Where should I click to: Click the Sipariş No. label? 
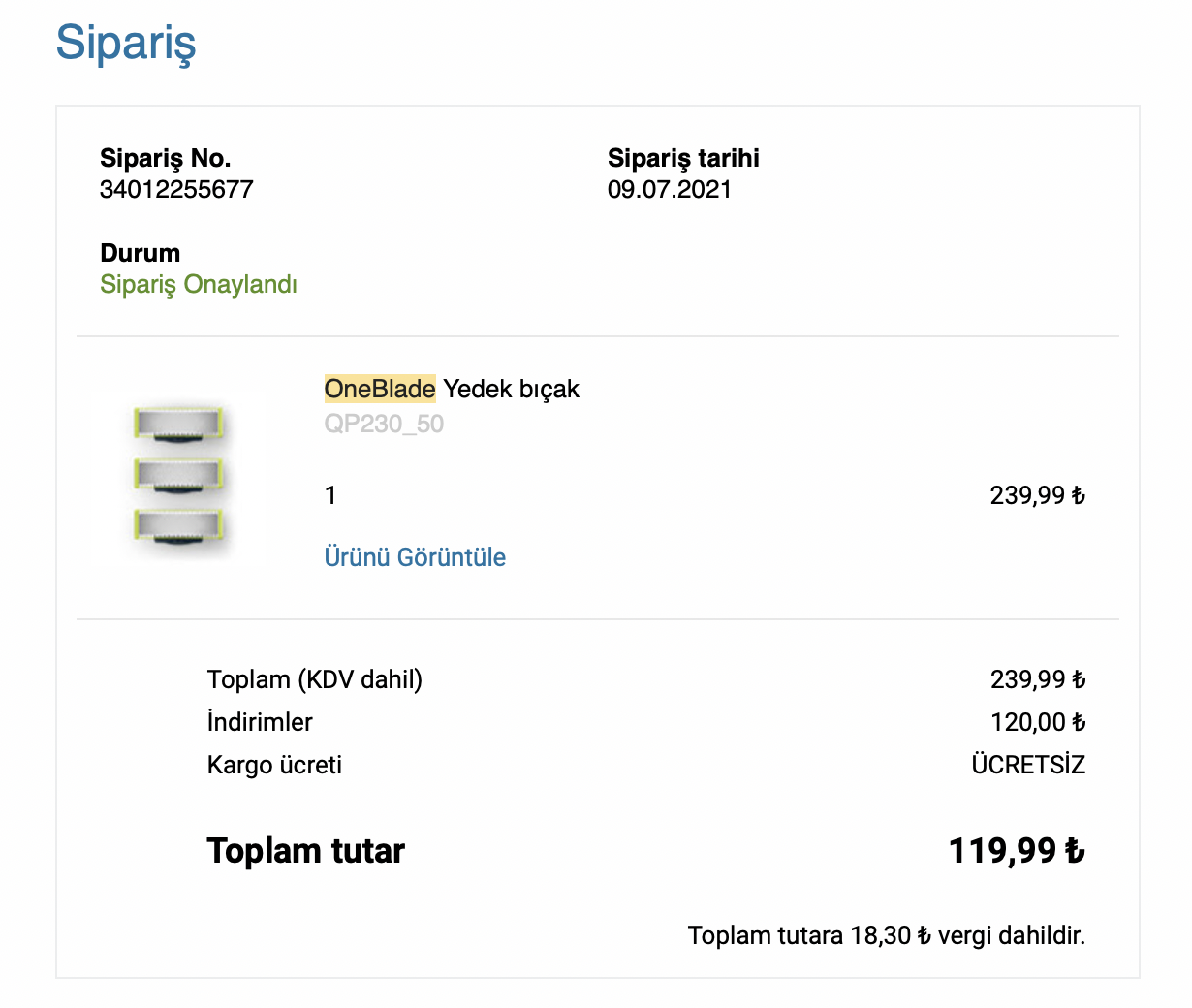click(x=166, y=158)
